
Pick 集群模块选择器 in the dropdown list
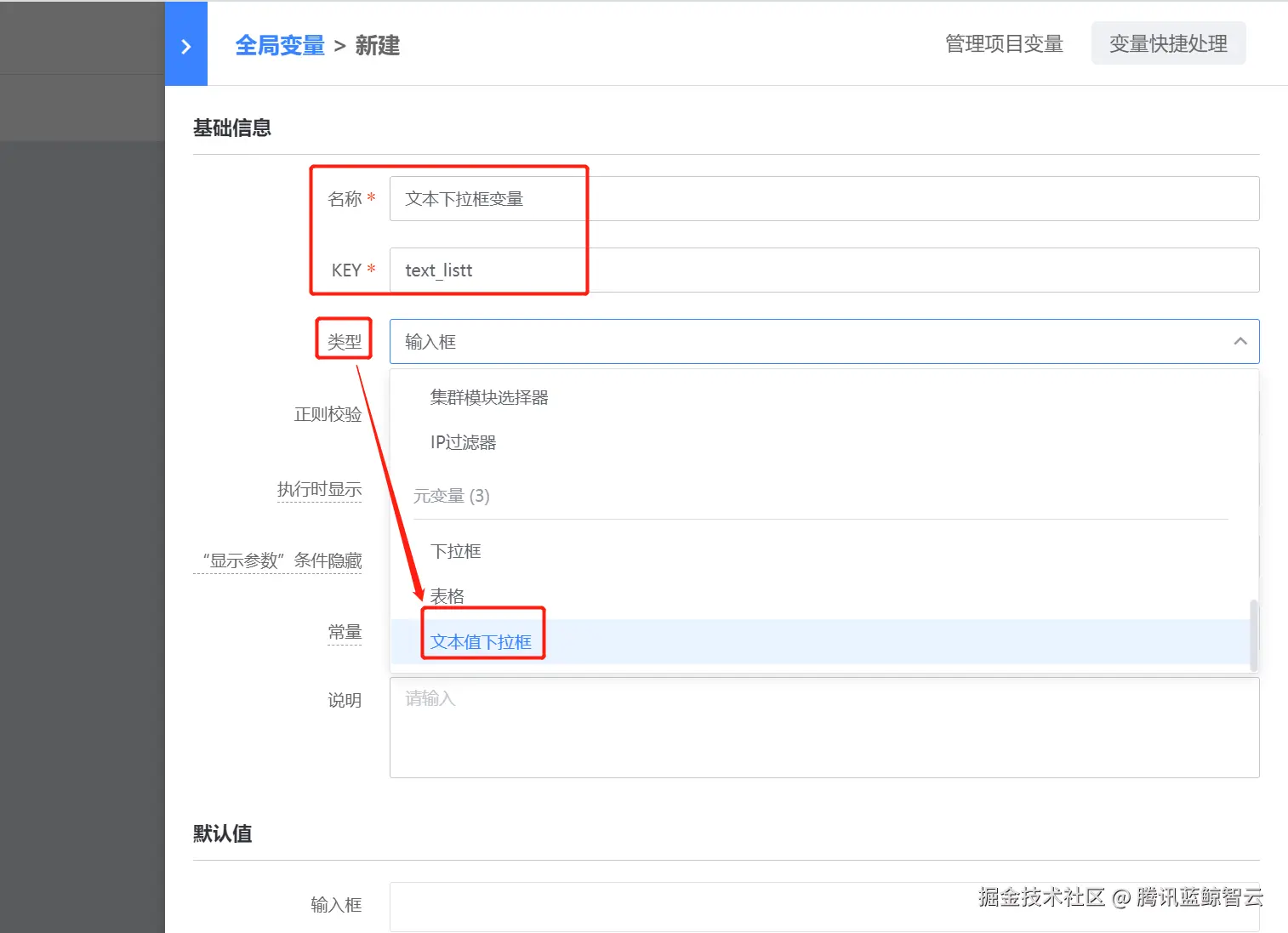(488, 396)
